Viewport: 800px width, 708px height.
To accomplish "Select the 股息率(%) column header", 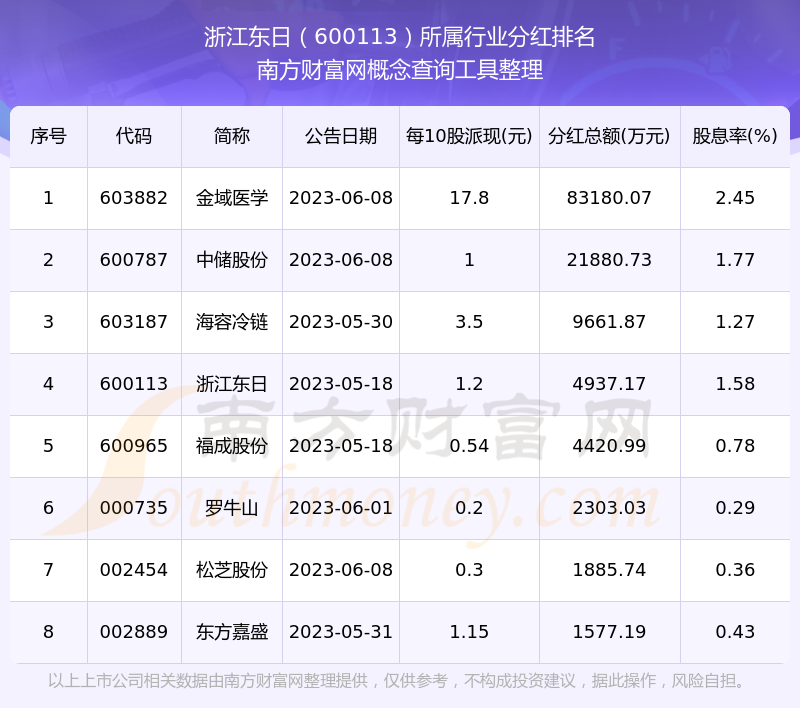I will [x=735, y=136].
